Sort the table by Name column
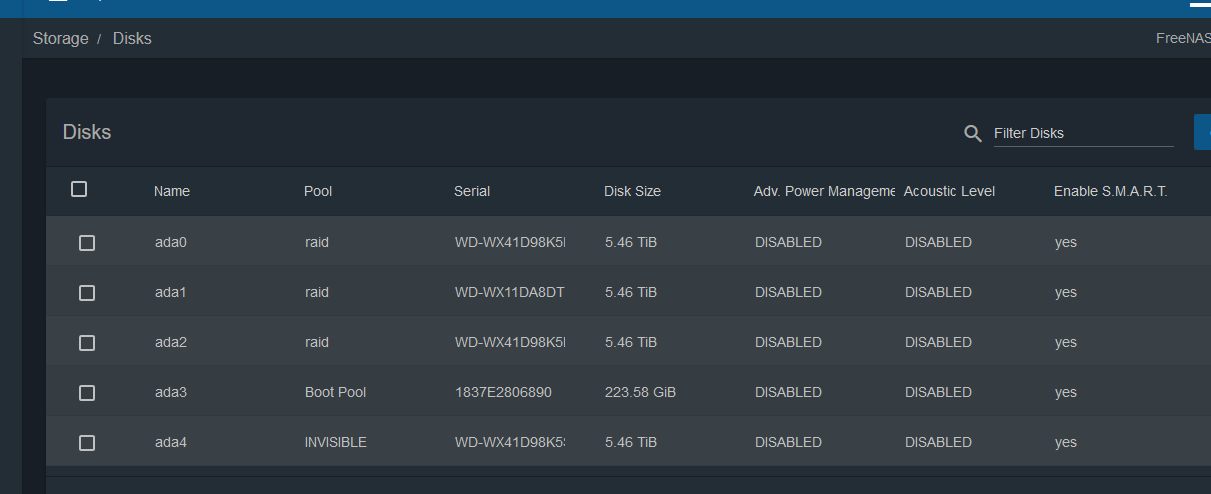Viewport: 1211px width, 494px height. click(x=172, y=191)
